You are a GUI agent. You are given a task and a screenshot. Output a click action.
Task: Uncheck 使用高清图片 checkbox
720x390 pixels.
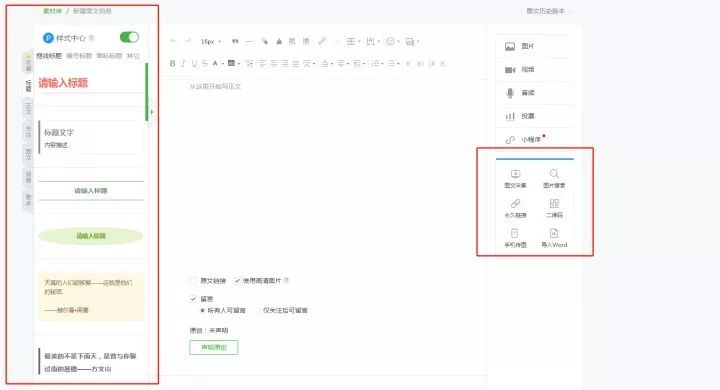[x=237, y=281]
